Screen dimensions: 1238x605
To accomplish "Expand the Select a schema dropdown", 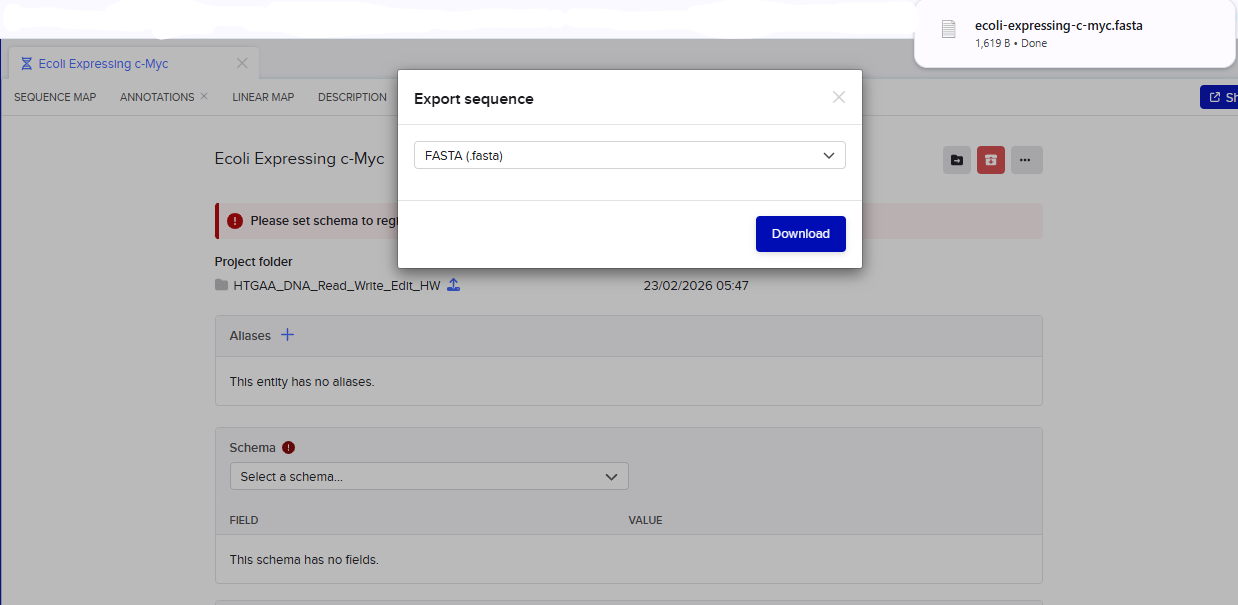I will [x=429, y=477].
